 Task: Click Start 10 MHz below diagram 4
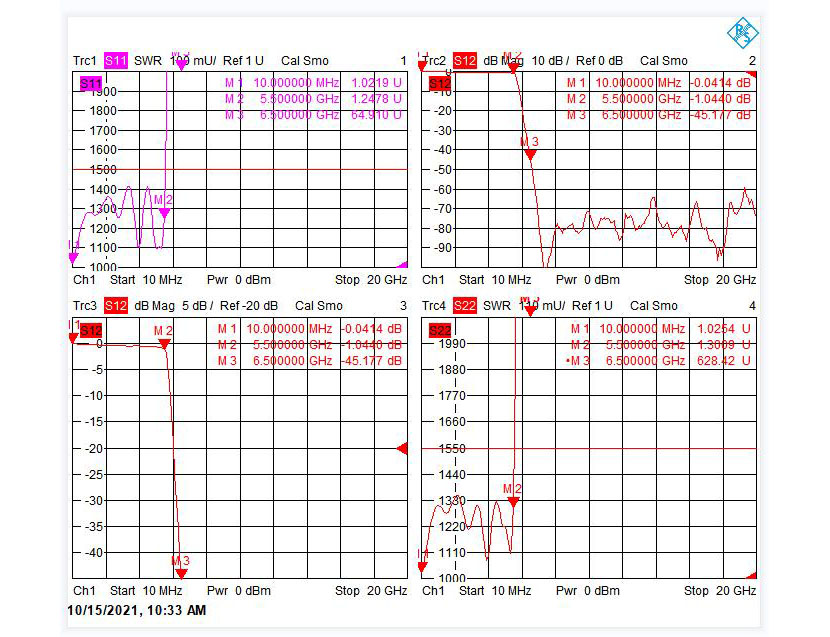(494, 590)
